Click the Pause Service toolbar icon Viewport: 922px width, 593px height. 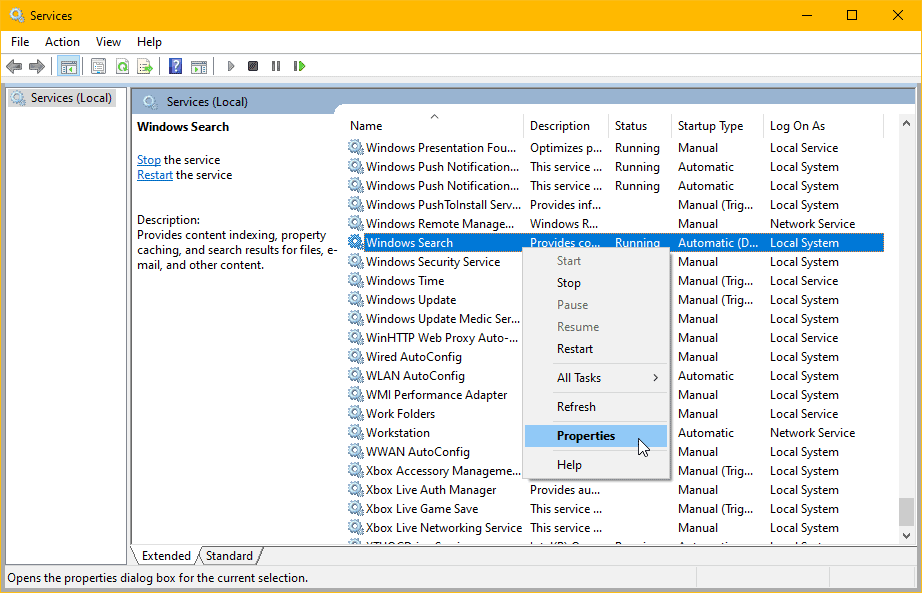click(276, 66)
